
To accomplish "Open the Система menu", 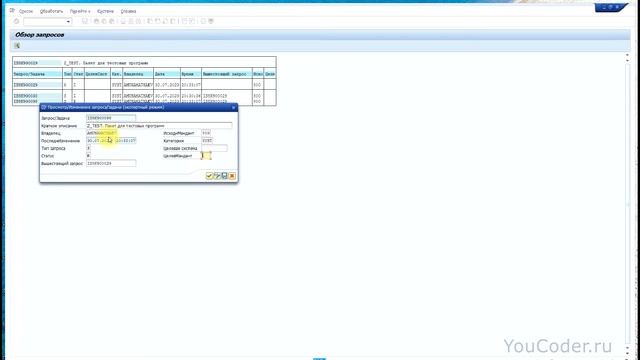I will 105,11.
